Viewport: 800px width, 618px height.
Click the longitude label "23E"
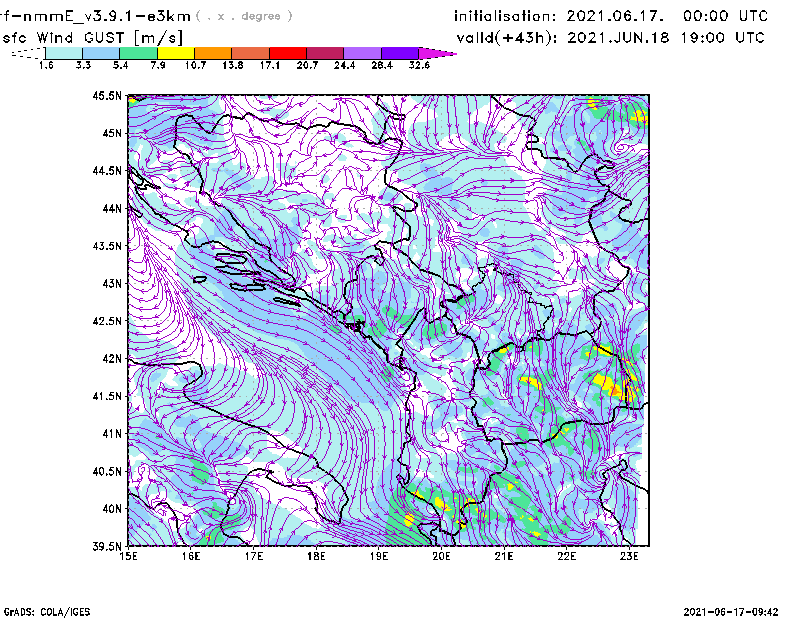pos(629,556)
